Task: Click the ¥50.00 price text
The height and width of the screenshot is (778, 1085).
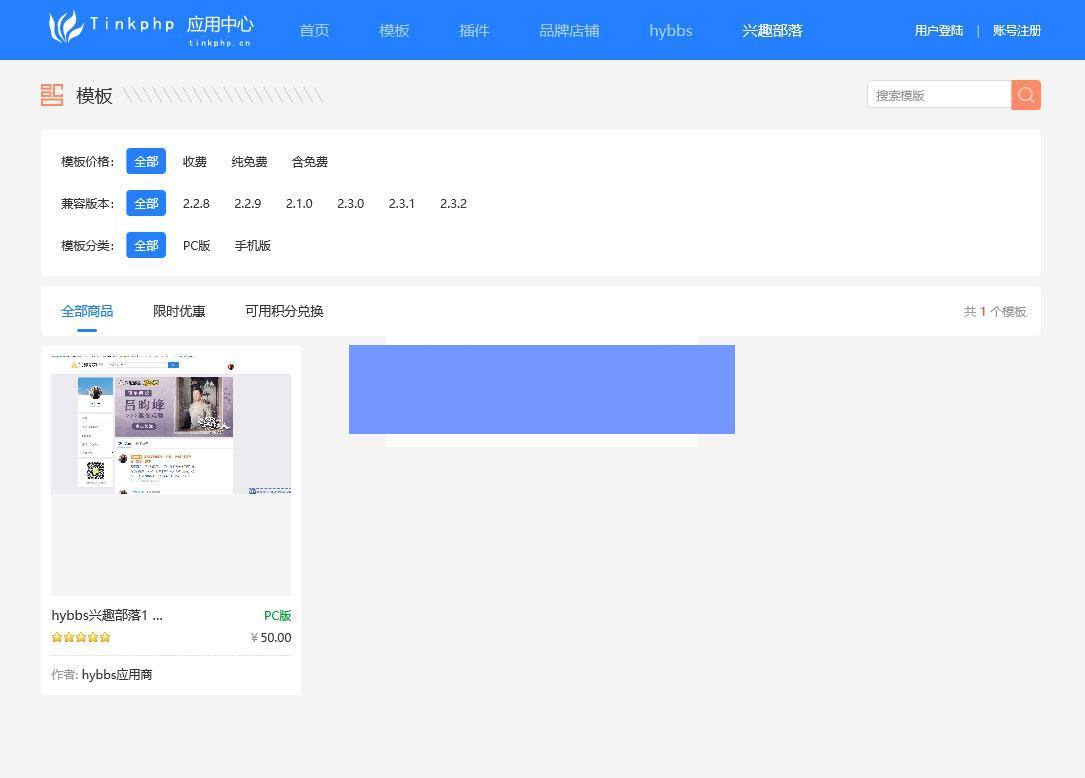Action: (271, 637)
